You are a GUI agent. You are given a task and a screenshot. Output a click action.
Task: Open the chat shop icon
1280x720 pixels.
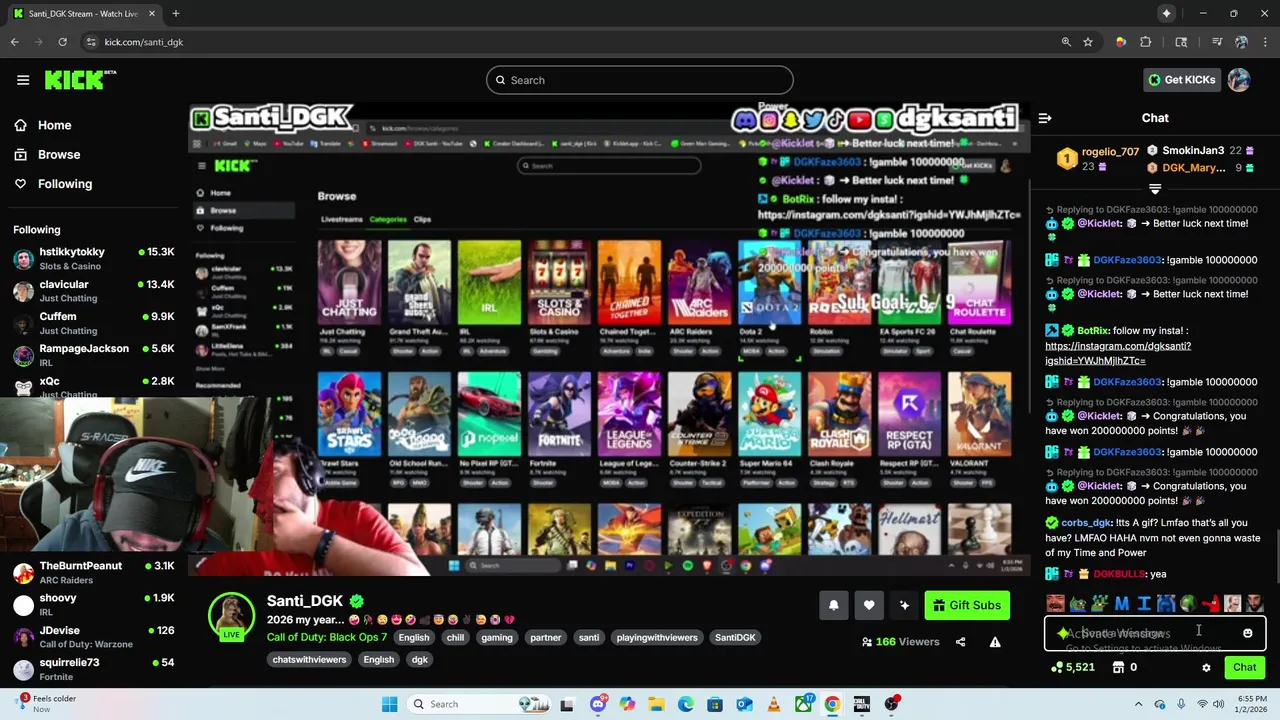pos(1118,668)
